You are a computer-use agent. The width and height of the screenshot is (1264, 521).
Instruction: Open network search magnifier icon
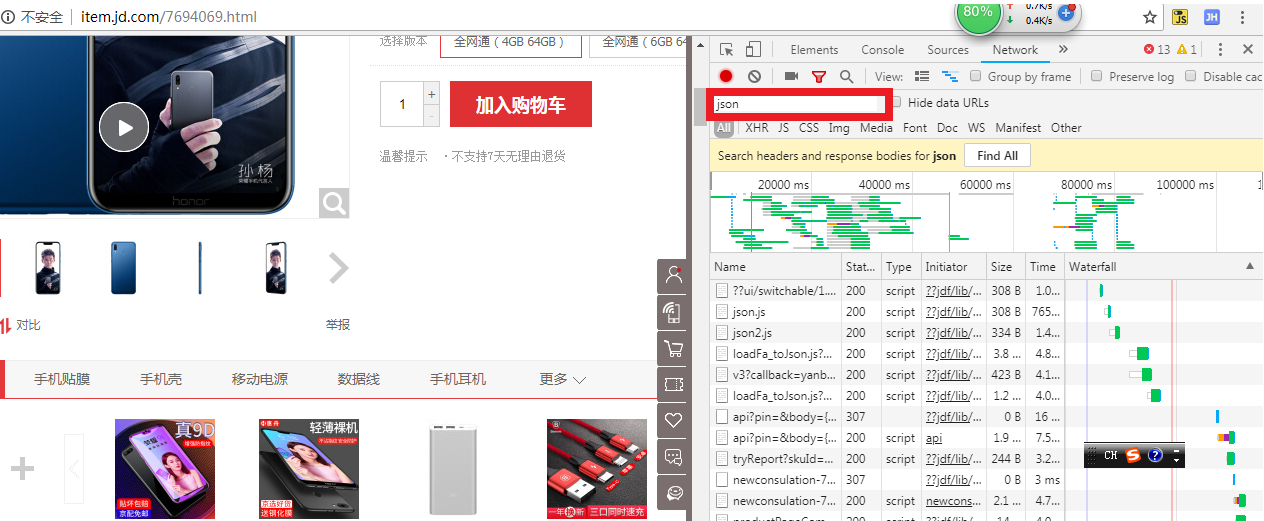click(x=847, y=76)
